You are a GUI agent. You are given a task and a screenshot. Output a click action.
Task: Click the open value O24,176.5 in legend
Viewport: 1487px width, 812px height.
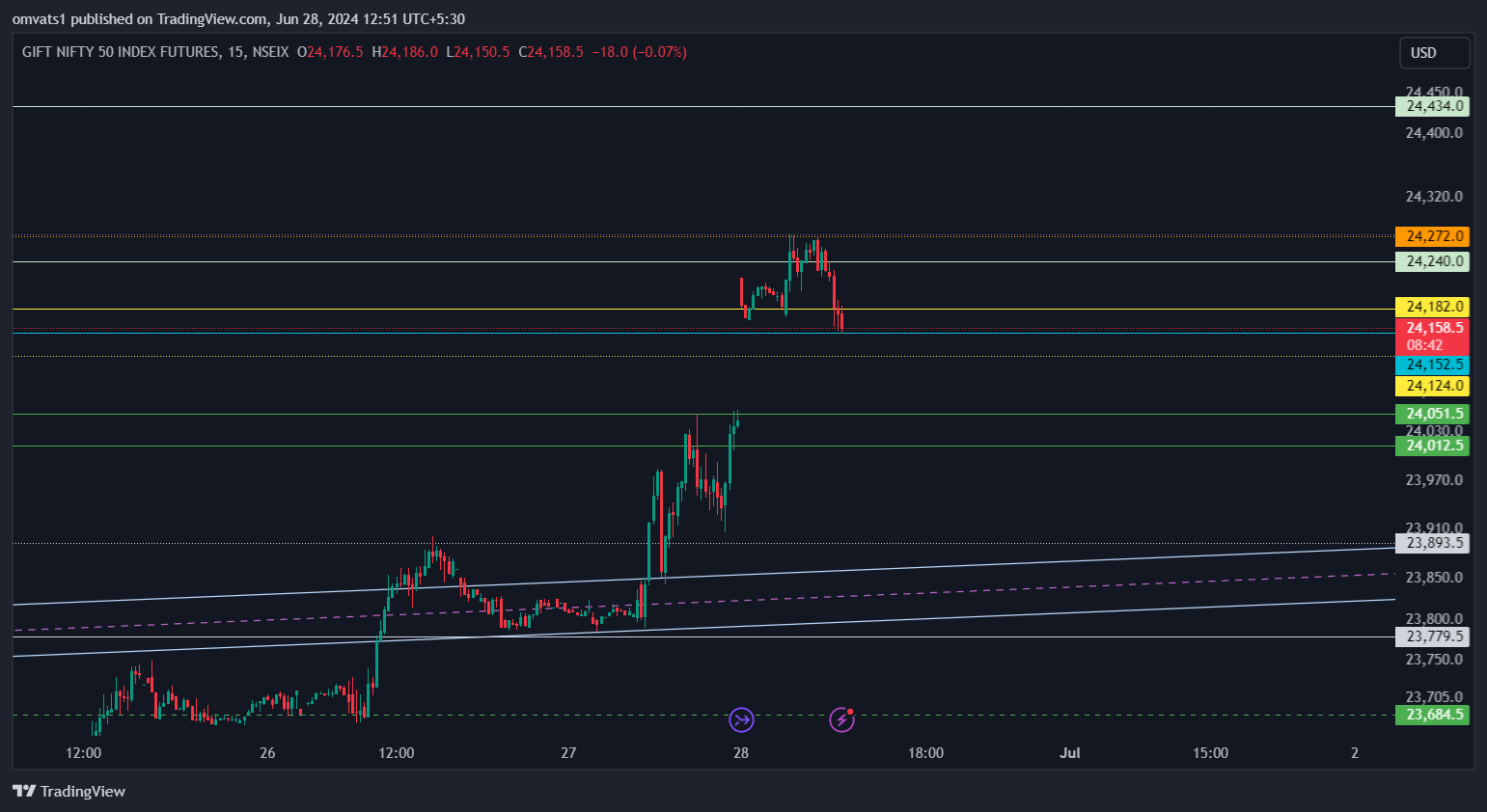click(x=330, y=52)
